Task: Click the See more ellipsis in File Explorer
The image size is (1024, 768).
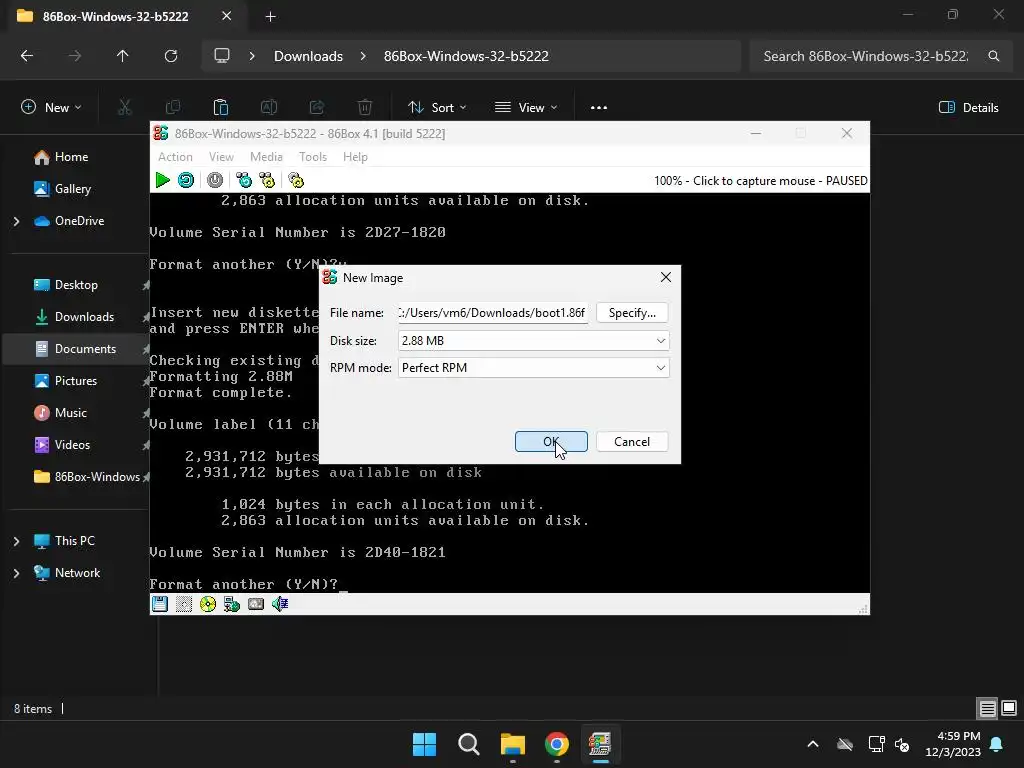Action: tap(599, 108)
